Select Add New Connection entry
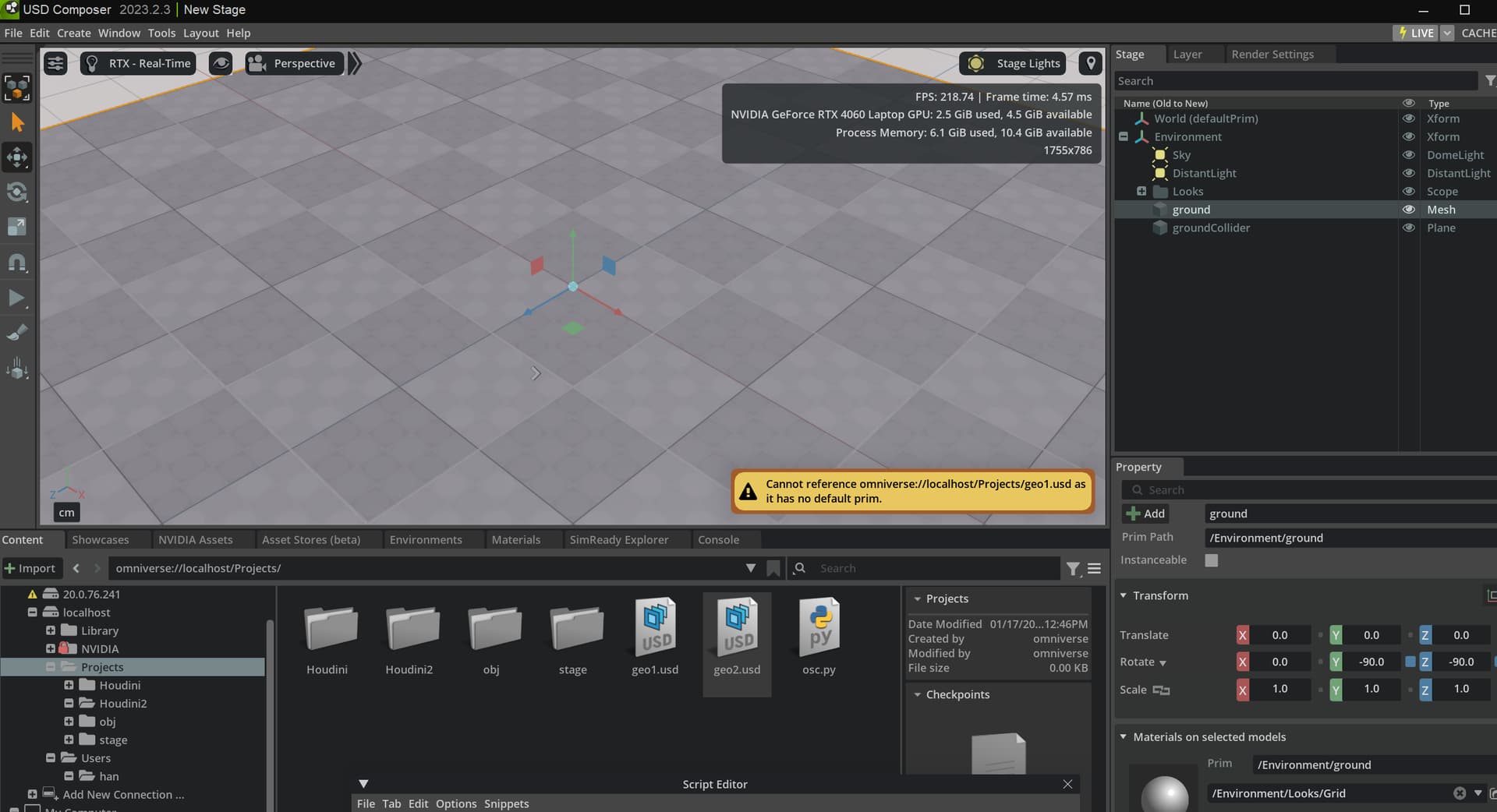 point(123,794)
